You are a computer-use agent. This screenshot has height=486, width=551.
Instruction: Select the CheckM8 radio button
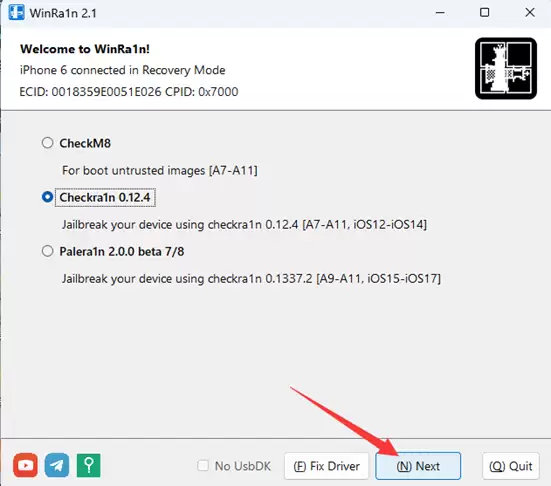(47, 143)
